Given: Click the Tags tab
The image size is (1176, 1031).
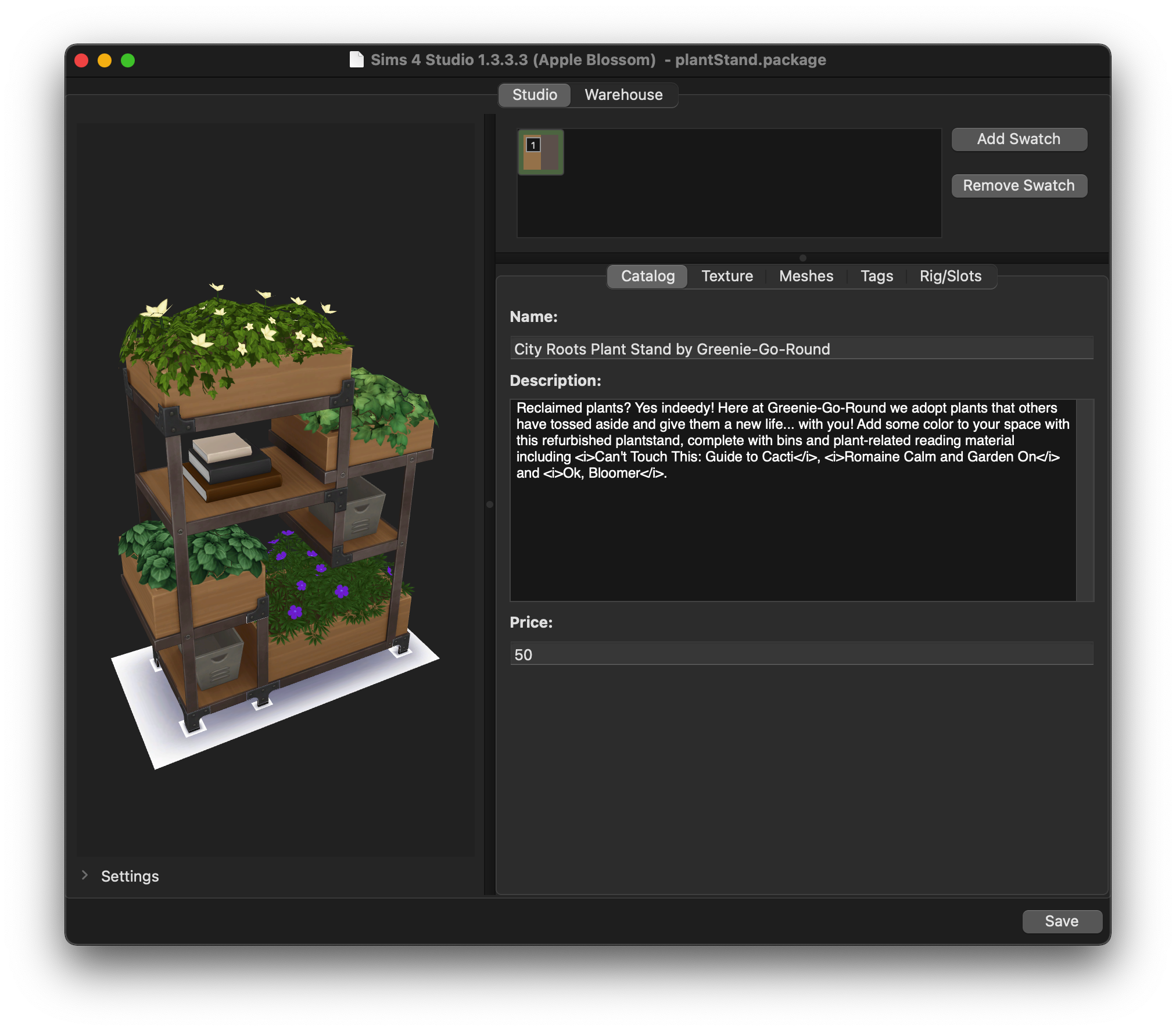Looking at the screenshot, I should [876, 275].
